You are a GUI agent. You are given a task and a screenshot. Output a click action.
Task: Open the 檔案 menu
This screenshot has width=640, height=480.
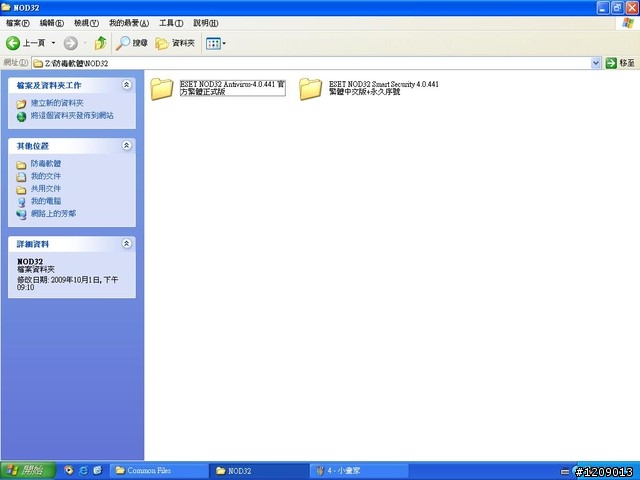pos(18,23)
